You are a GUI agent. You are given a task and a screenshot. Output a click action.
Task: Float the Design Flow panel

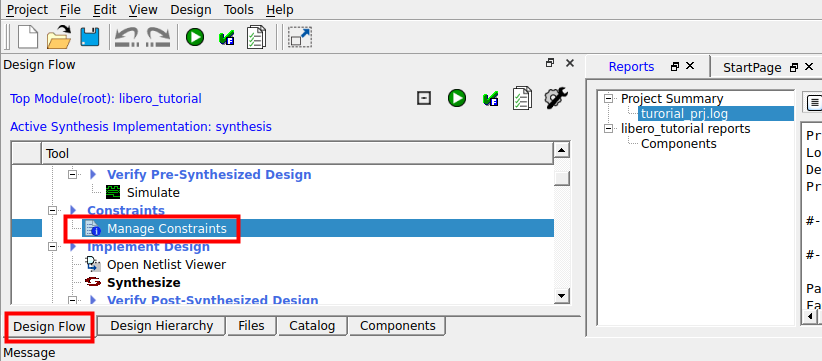point(550,63)
